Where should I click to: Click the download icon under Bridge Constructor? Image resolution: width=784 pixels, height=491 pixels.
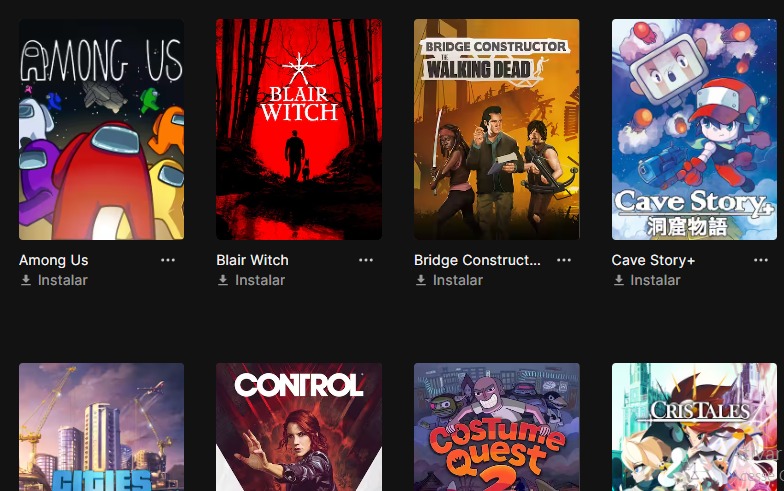421,280
